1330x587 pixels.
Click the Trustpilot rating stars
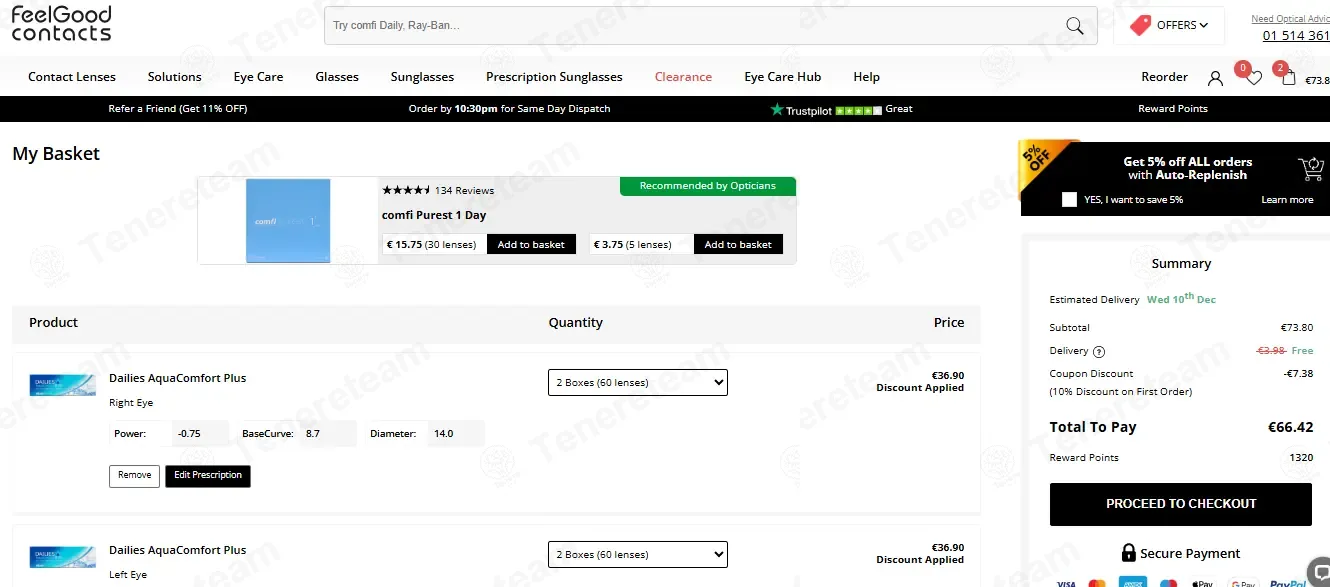[x=858, y=110]
